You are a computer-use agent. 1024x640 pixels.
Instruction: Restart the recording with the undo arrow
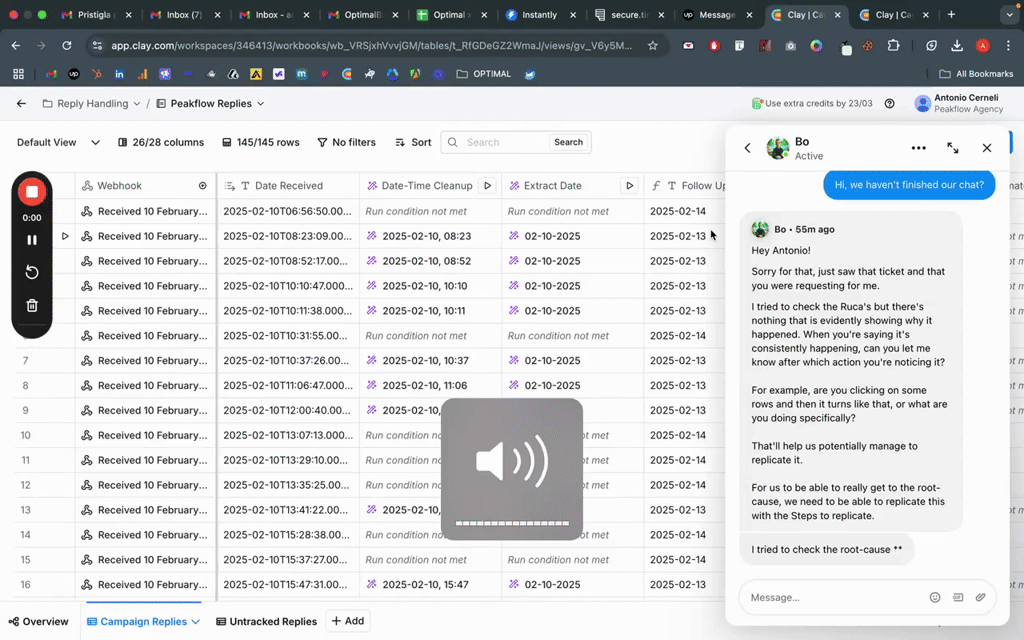[32, 273]
